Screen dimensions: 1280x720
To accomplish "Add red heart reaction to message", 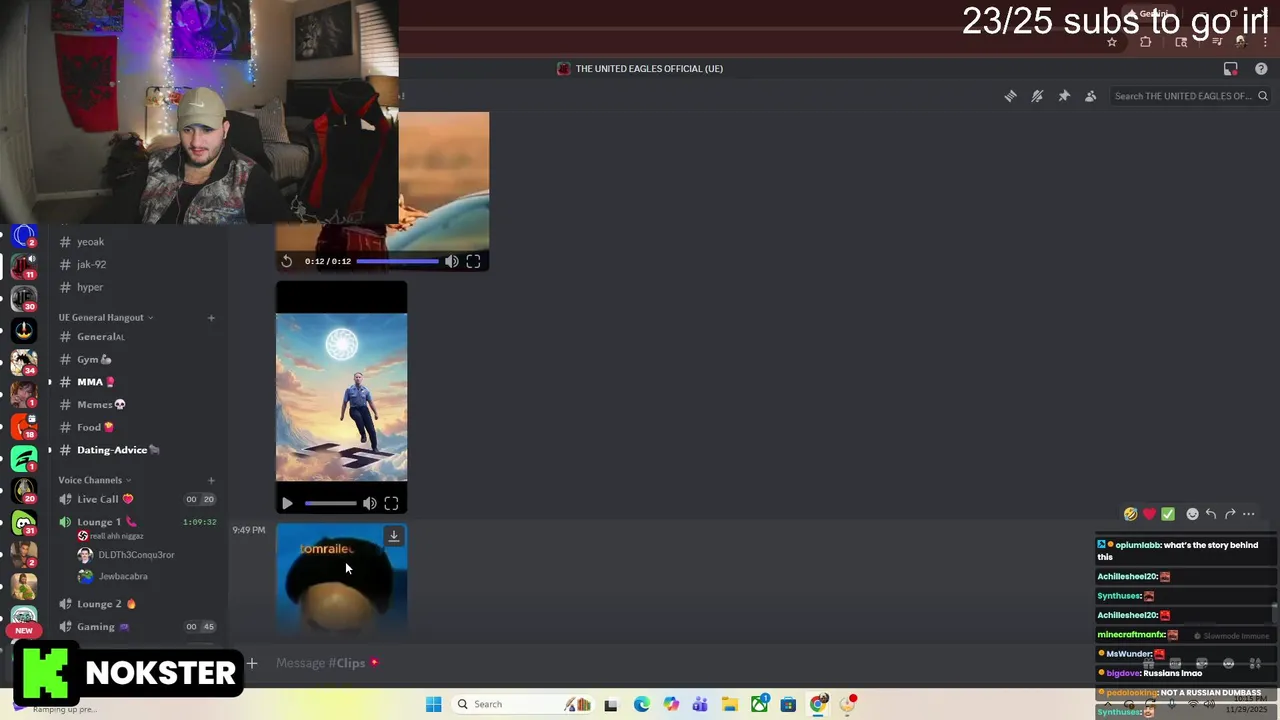I will coord(1149,514).
